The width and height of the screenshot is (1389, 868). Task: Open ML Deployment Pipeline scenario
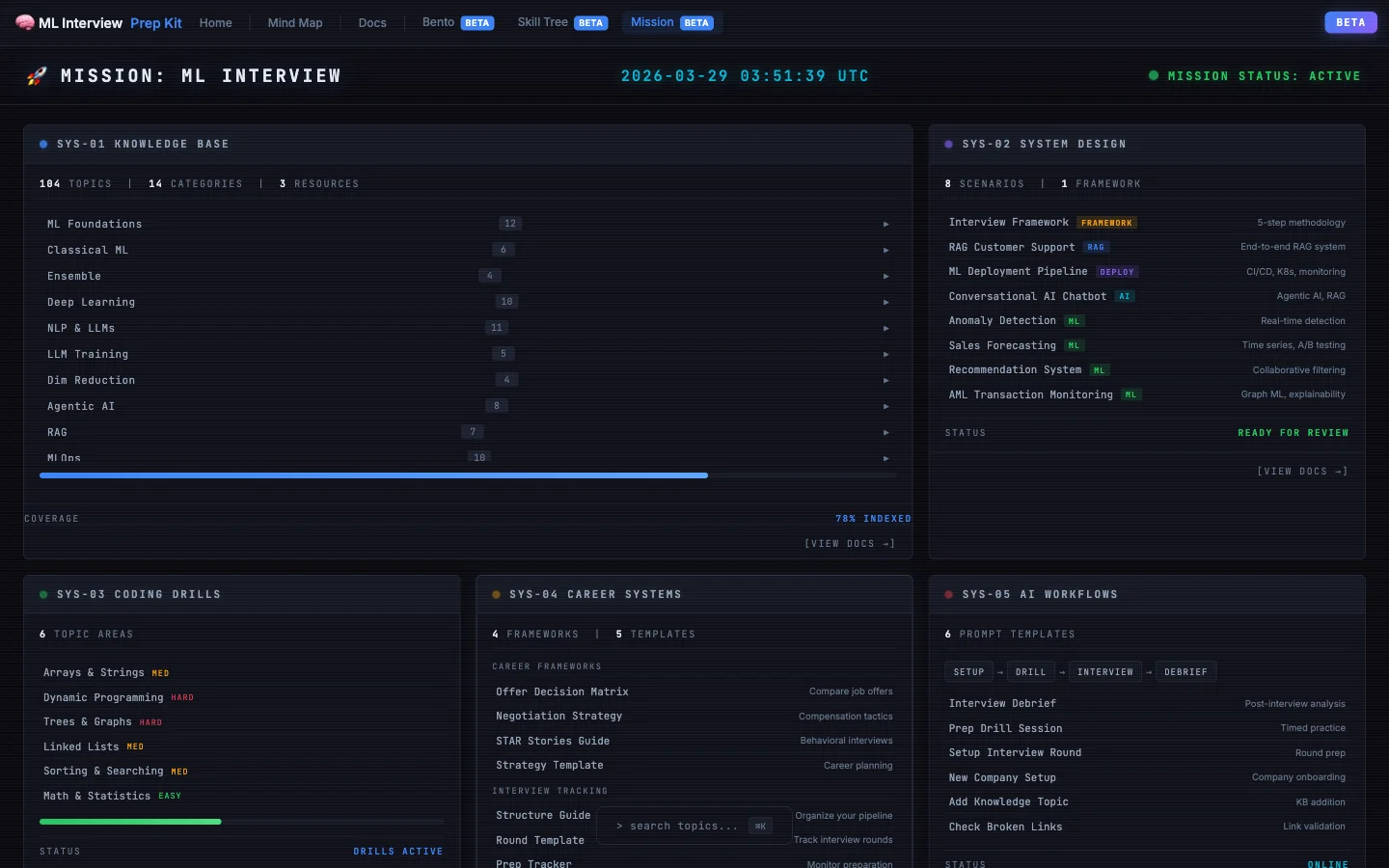click(1147, 272)
